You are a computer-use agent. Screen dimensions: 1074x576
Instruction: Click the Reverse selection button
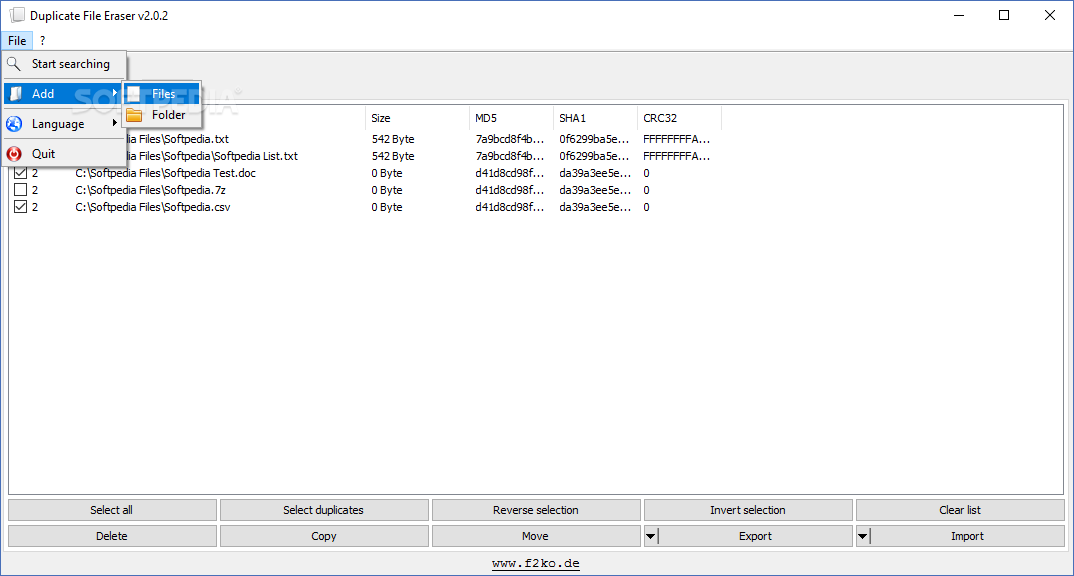click(x=536, y=510)
